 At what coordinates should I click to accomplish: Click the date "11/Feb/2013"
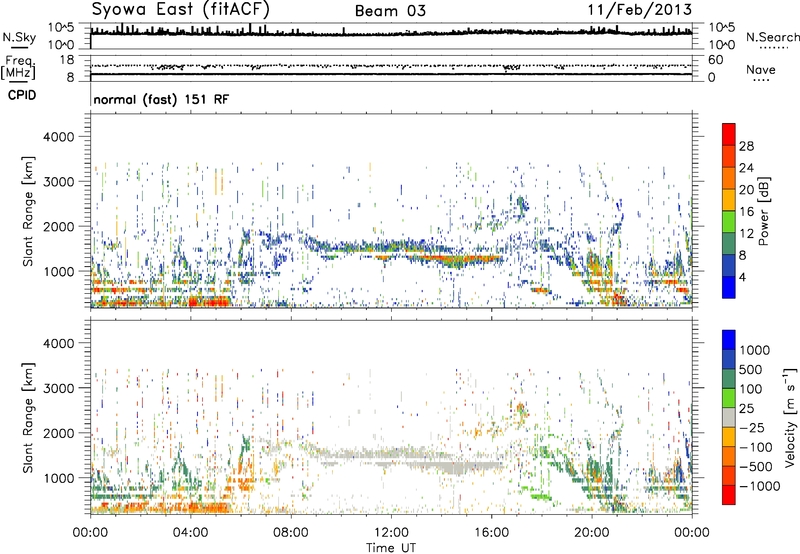coord(640,10)
